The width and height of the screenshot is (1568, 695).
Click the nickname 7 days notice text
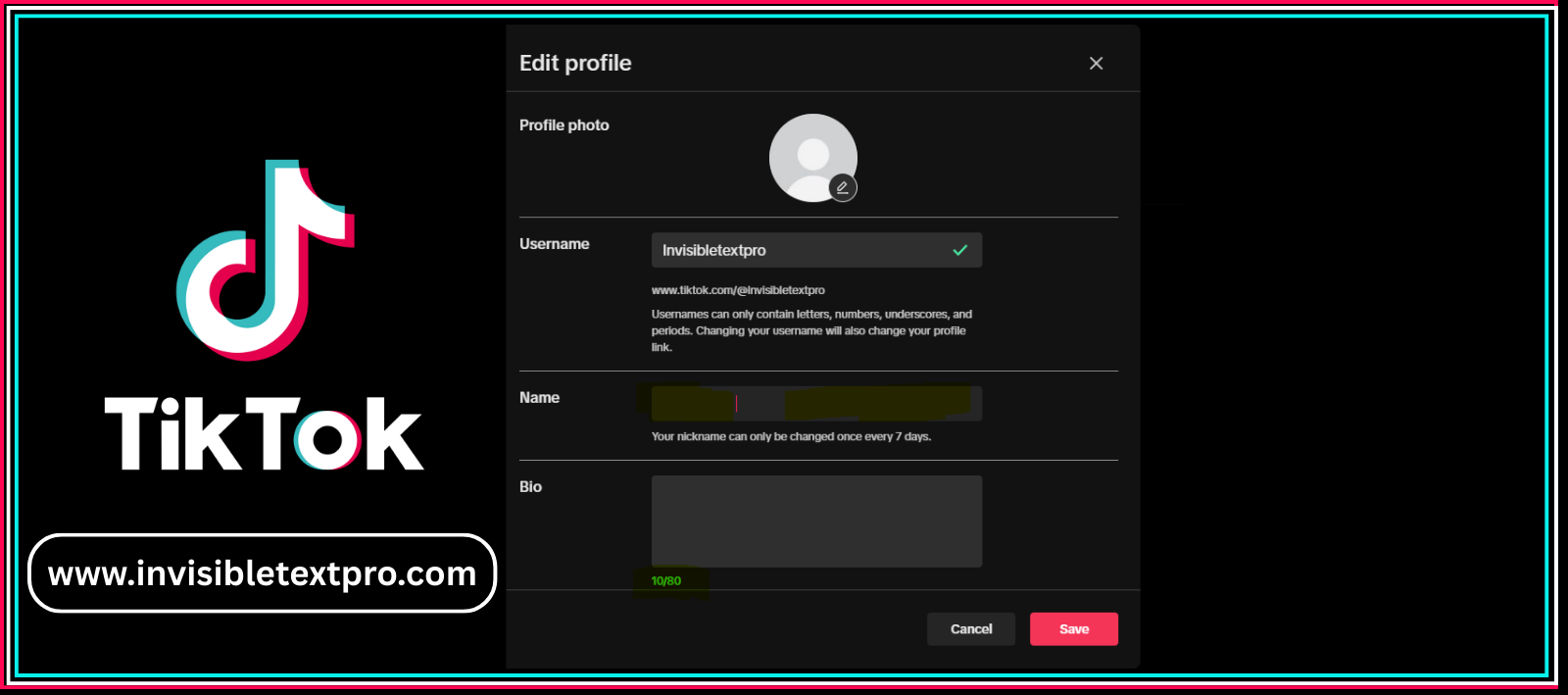pos(791,437)
